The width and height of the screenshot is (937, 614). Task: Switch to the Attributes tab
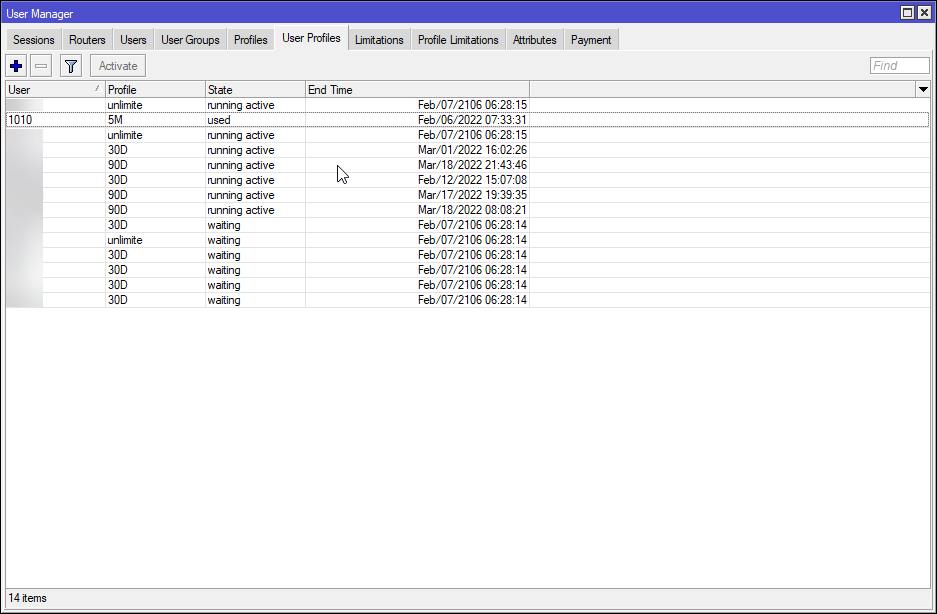[x=534, y=39]
